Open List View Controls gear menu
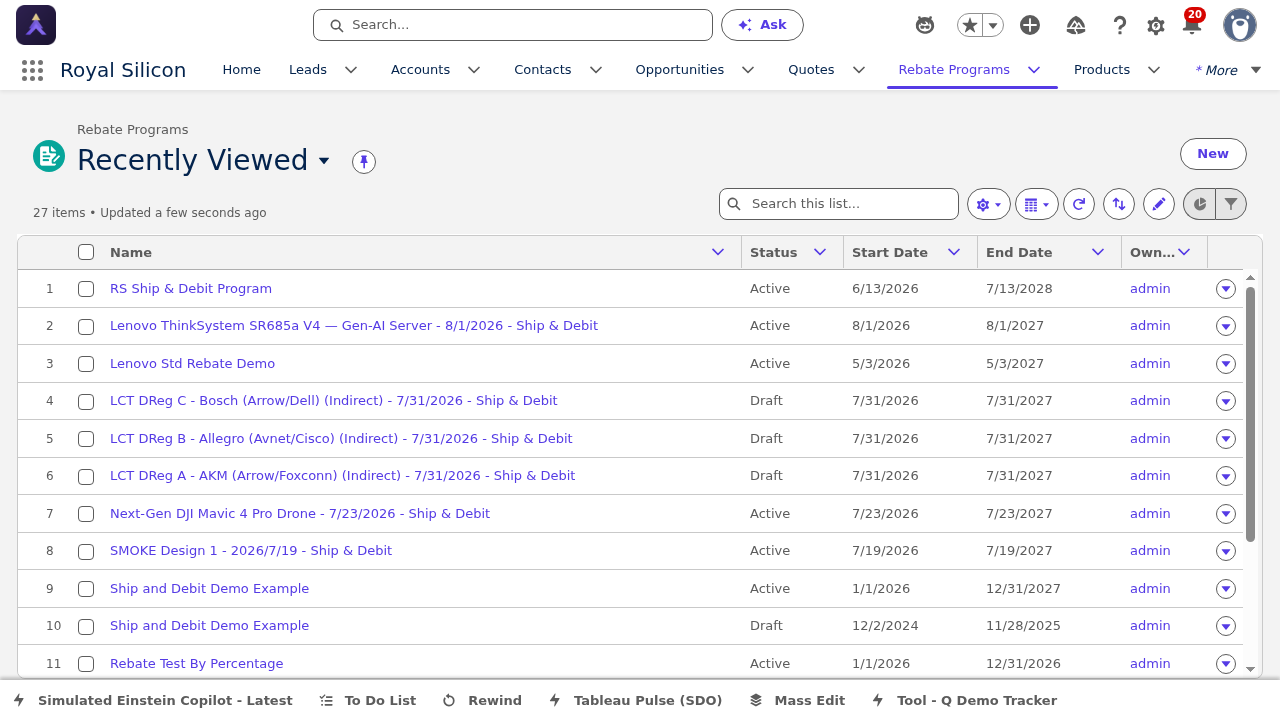The width and height of the screenshot is (1280, 720). (989, 204)
